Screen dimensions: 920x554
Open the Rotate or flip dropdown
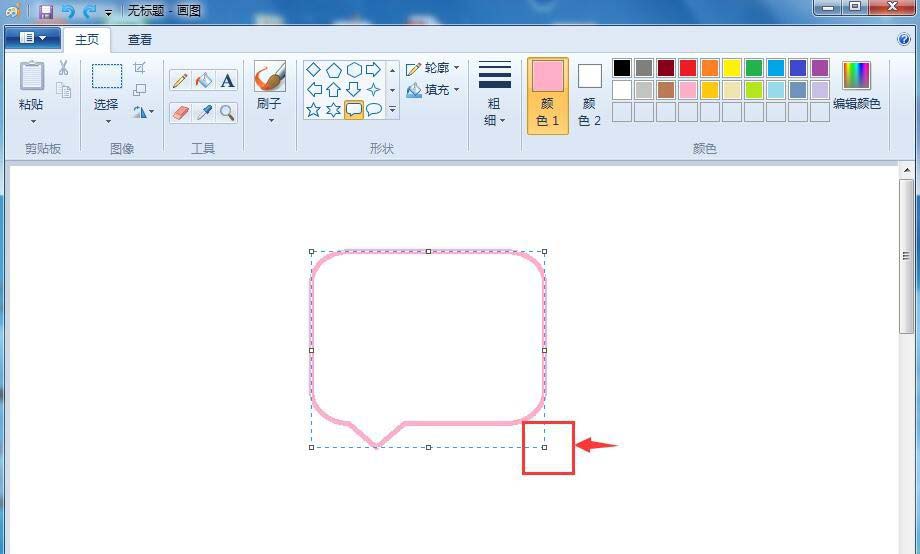(143, 112)
